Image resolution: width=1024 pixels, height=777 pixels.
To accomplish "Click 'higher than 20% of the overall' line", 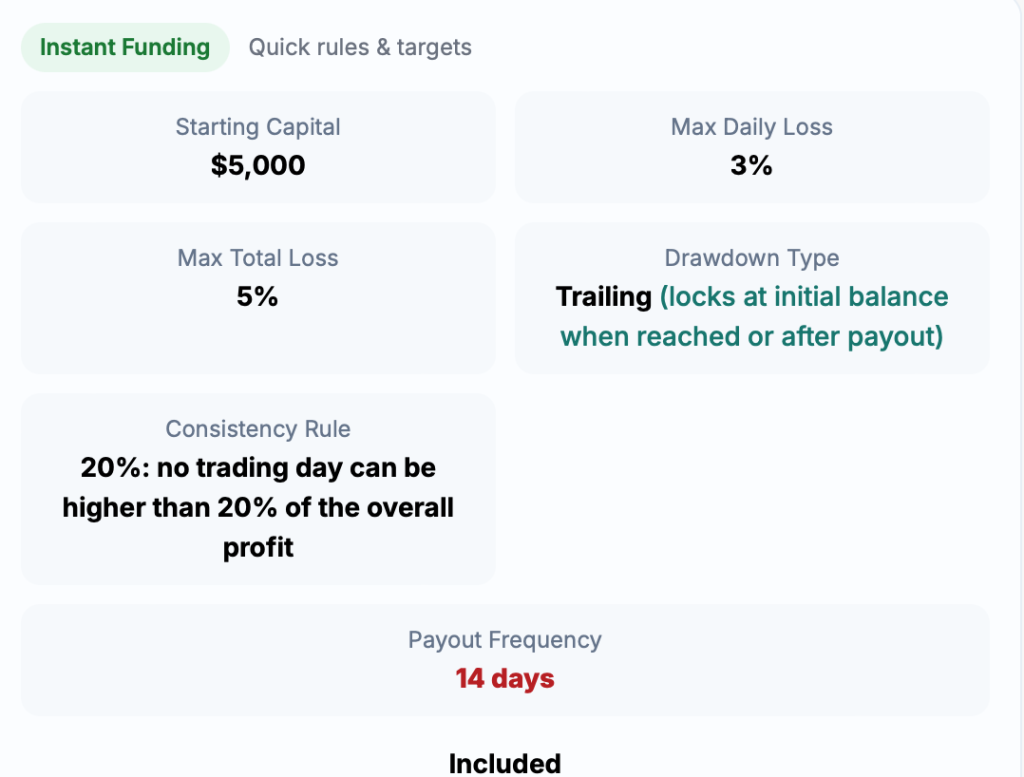I will [x=258, y=507].
